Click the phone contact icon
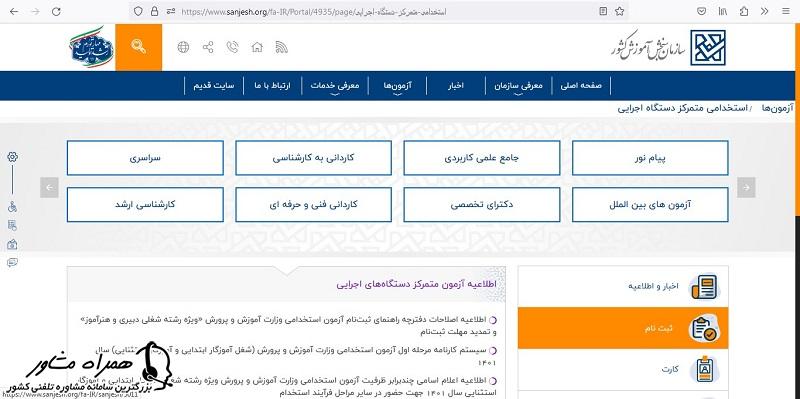The width and height of the screenshot is (800, 399). [233, 47]
